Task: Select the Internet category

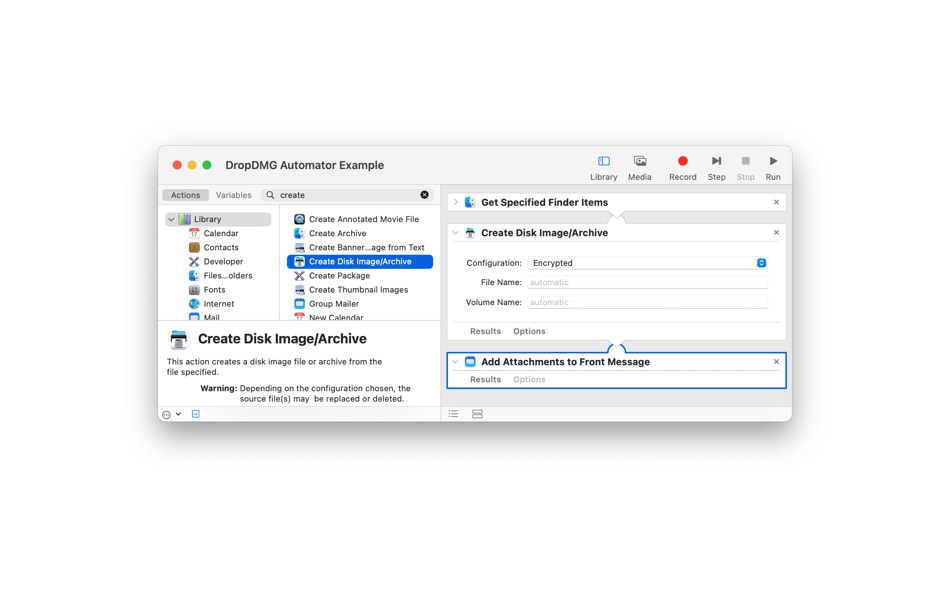Action: (x=219, y=304)
